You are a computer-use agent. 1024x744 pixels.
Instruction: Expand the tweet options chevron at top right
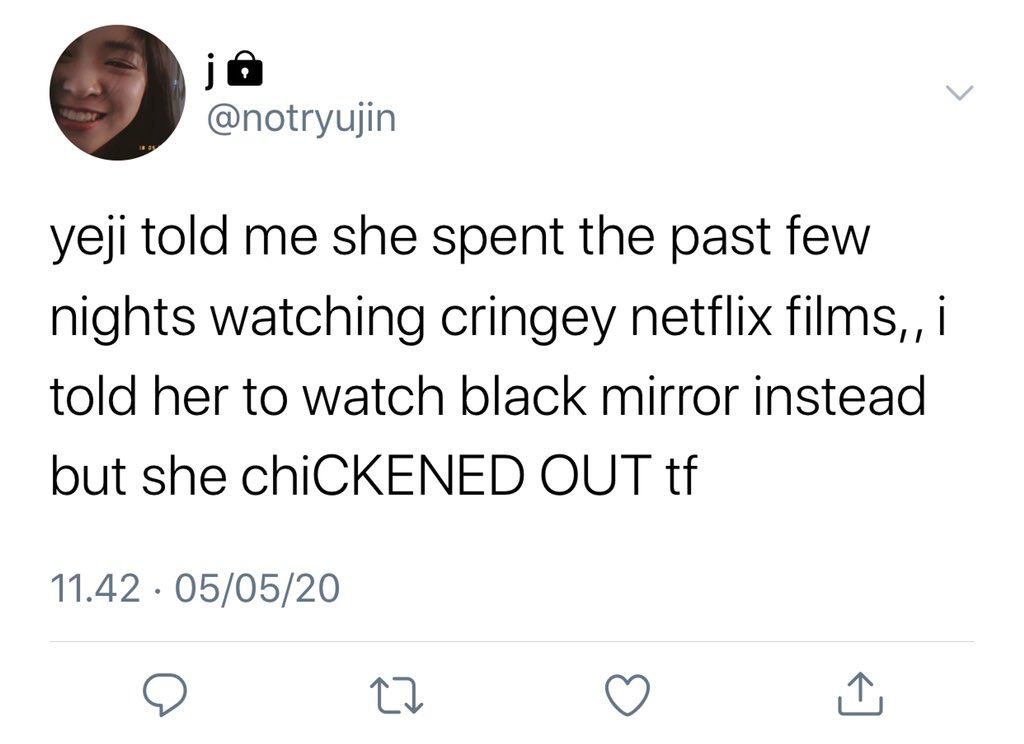pyautogui.click(x=959, y=93)
